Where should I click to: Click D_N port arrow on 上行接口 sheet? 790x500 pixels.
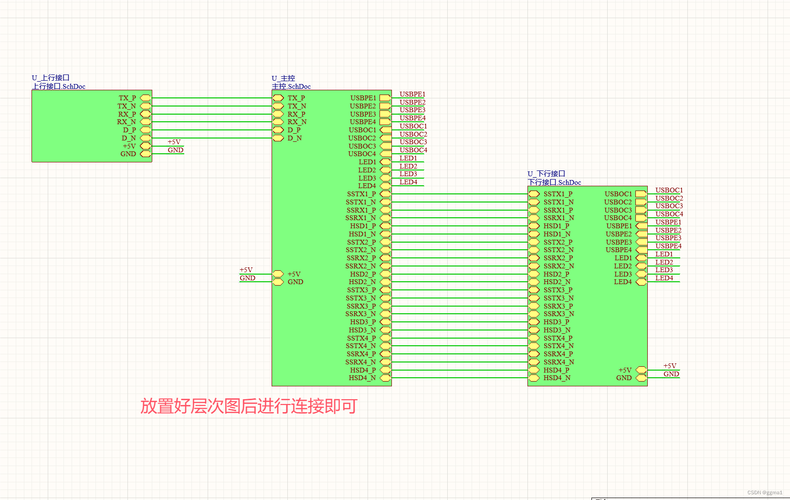(146, 138)
